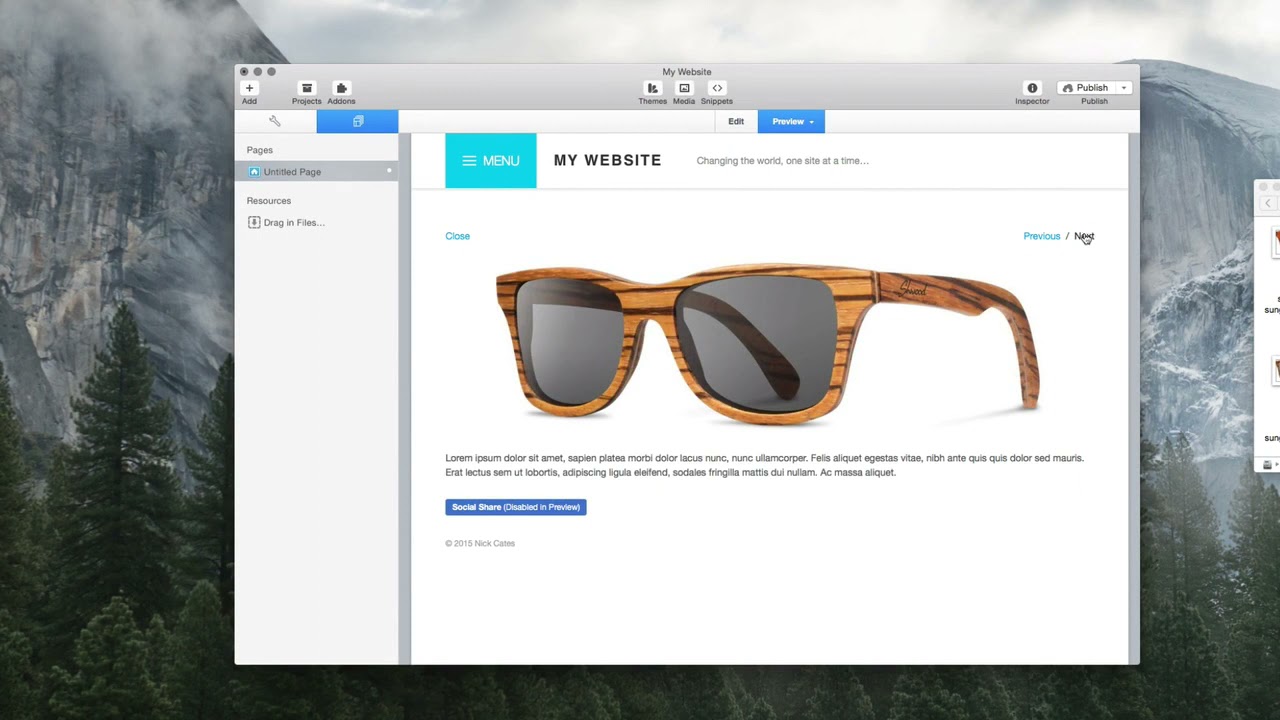Click the Drag in Files resources row

(x=316, y=223)
